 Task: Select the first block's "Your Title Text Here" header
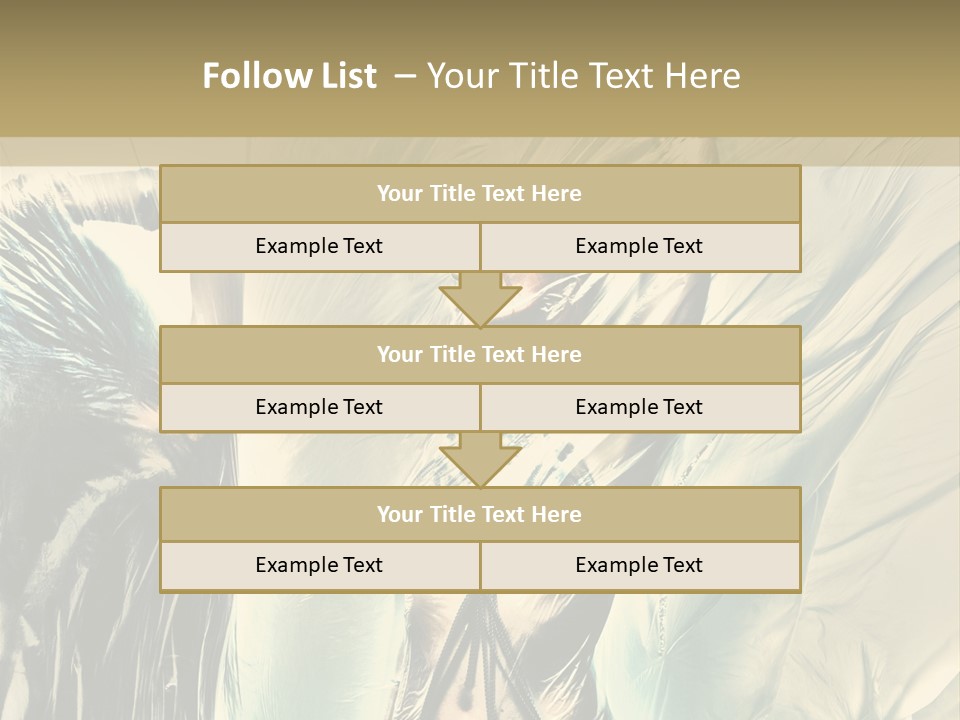[x=479, y=194]
